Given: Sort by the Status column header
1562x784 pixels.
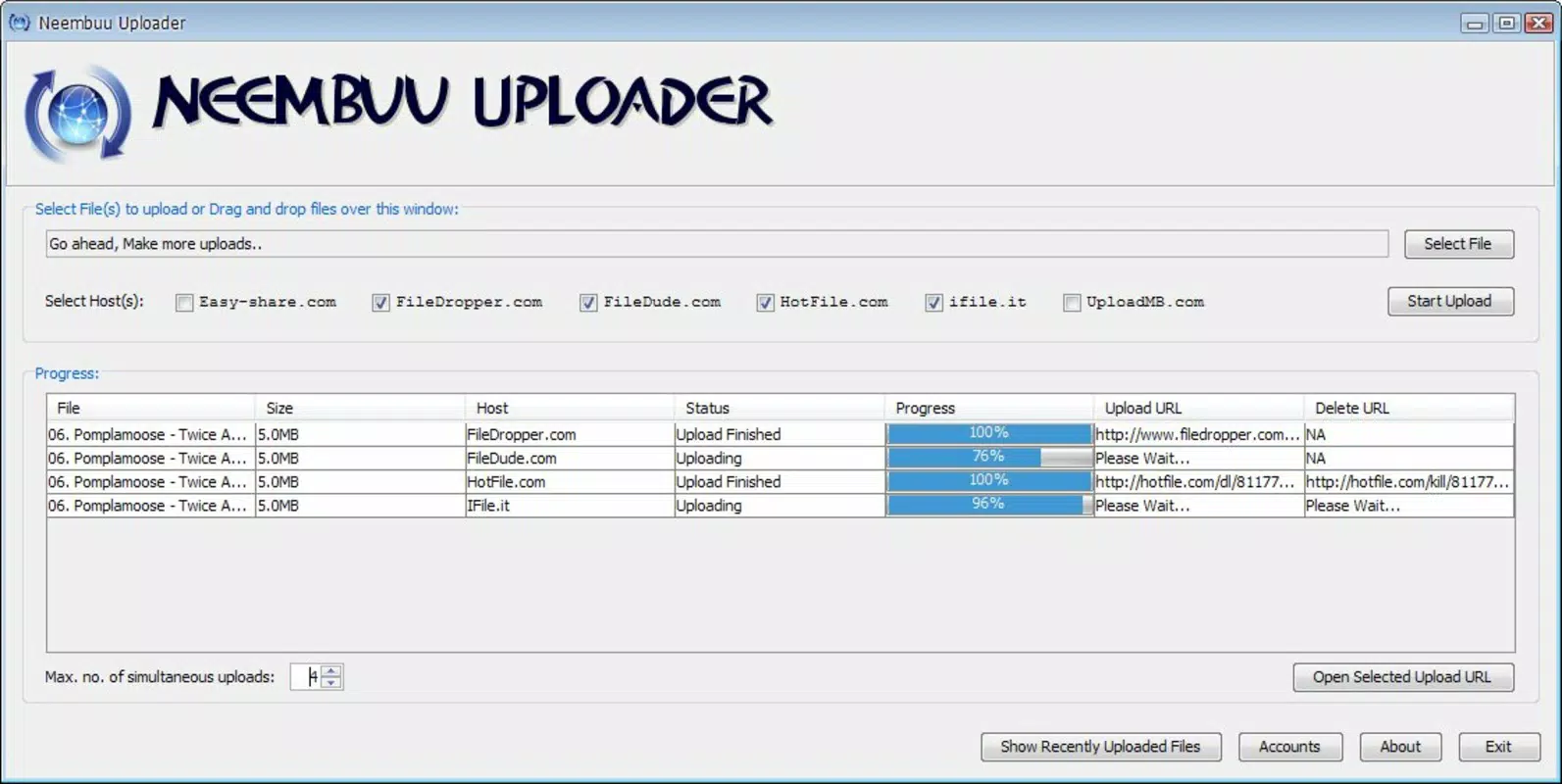Looking at the screenshot, I should (x=780, y=408).
